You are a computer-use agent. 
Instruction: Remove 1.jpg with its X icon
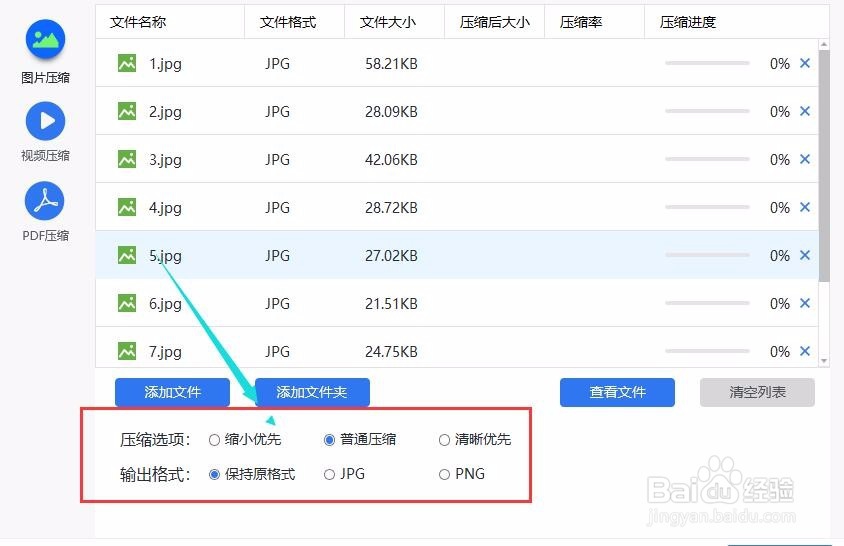click(805, 63)
